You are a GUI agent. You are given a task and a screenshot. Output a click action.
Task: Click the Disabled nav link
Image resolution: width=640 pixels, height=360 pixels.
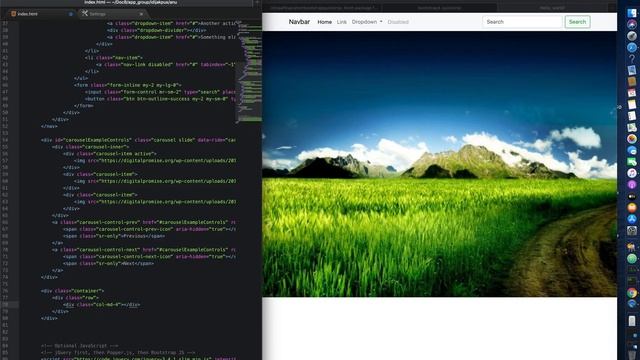[398, 22]
